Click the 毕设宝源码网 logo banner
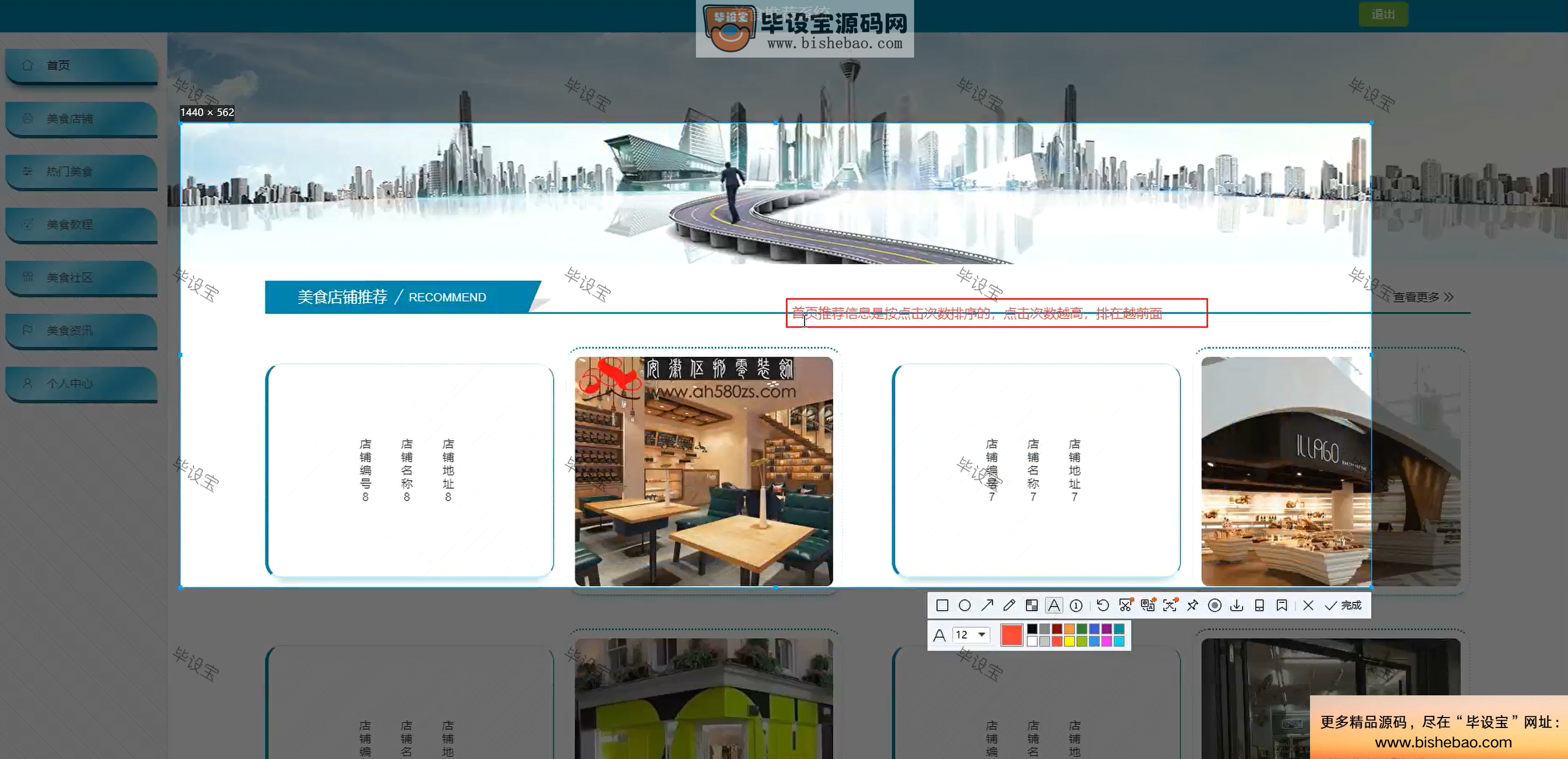Viewport: 1568px width, 759px height. coord(804,29)
